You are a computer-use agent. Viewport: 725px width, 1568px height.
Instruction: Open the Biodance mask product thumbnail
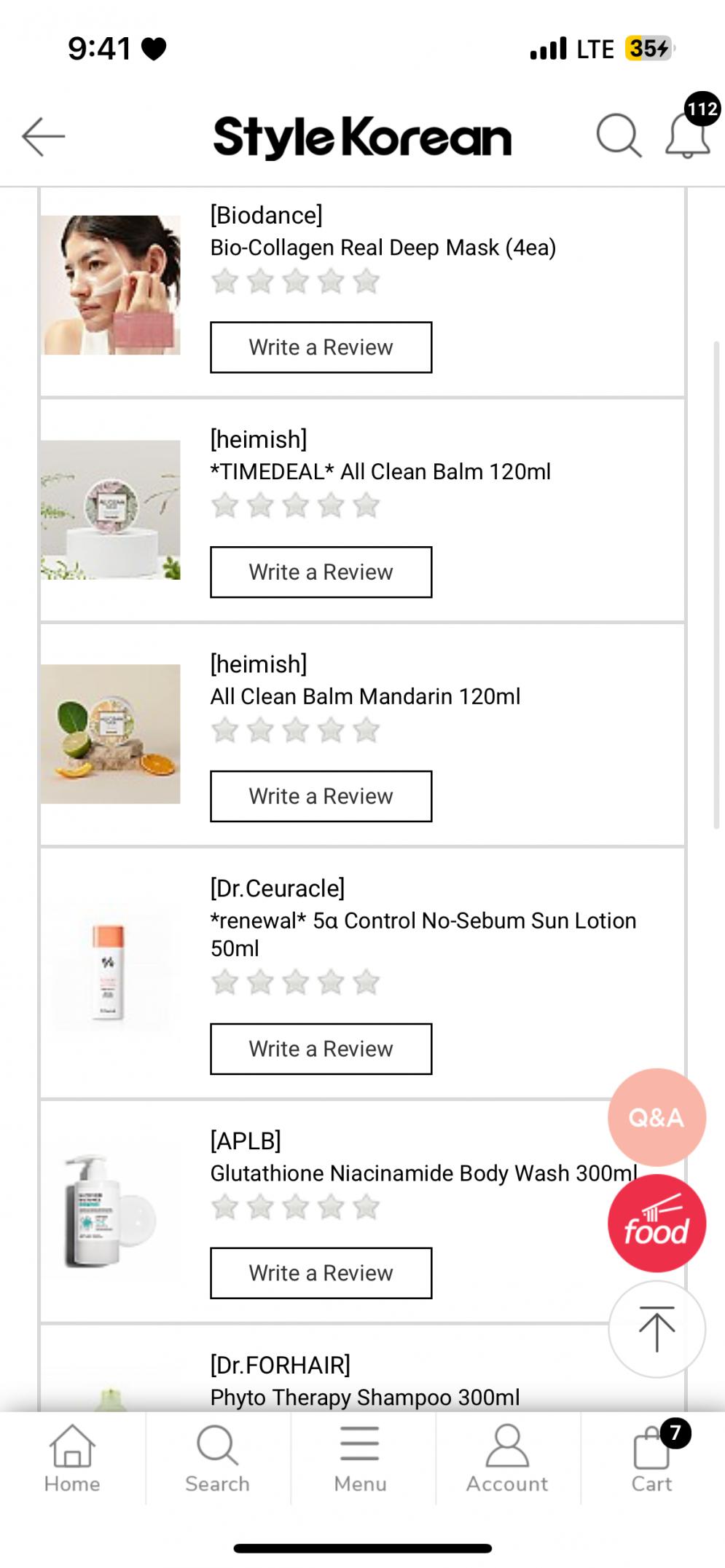click(x=111, y=285)
